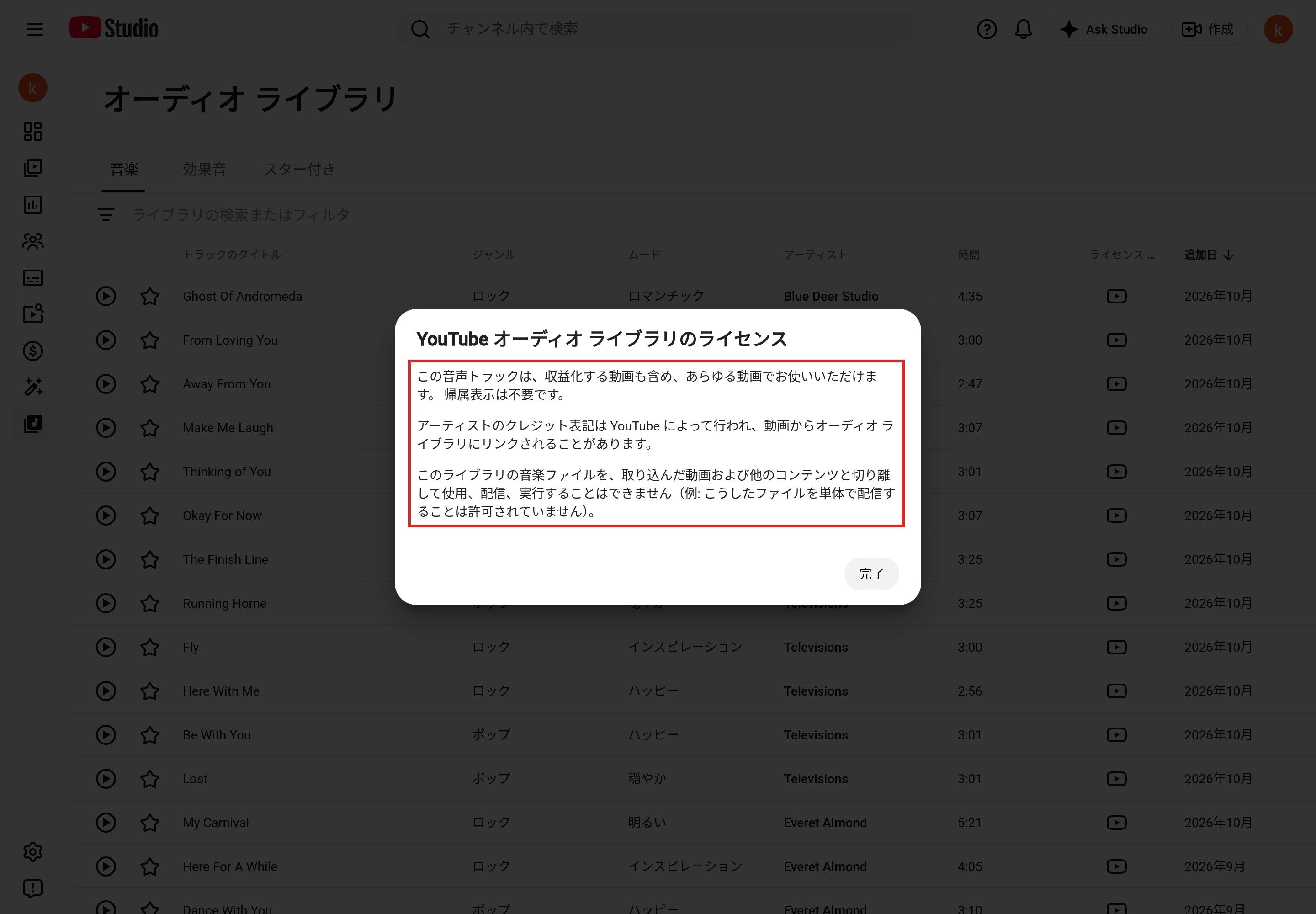
Task: Click the Ask Studio button
Action: (1105, 29)
